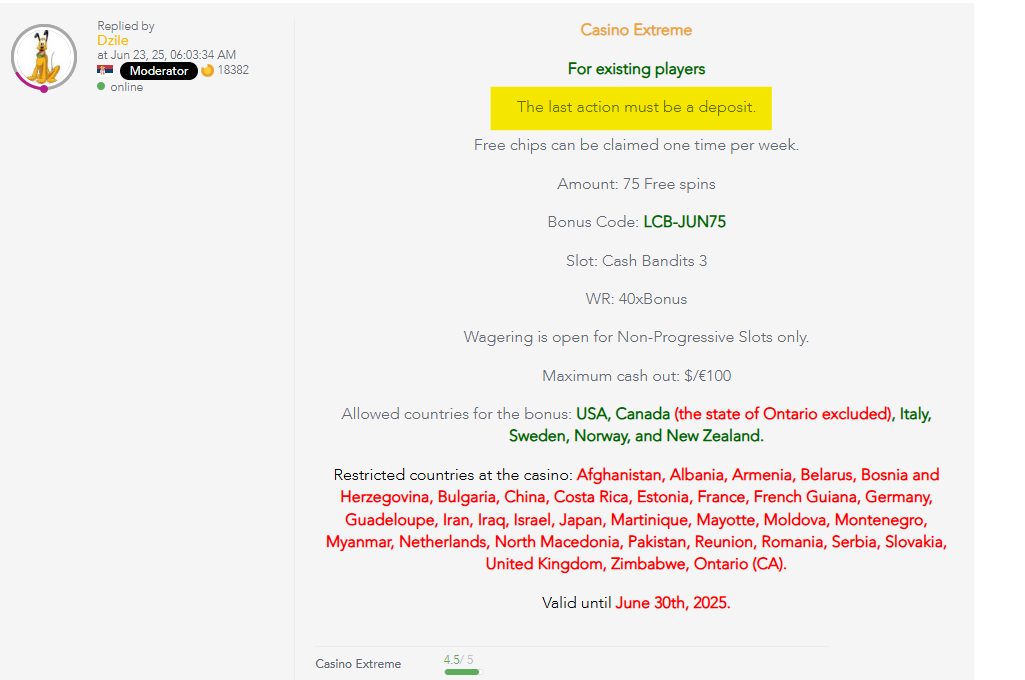Click the 'Replied by' label
Image resolution: width=1025 pixels, height=680 pixels.
click(126, 26)
